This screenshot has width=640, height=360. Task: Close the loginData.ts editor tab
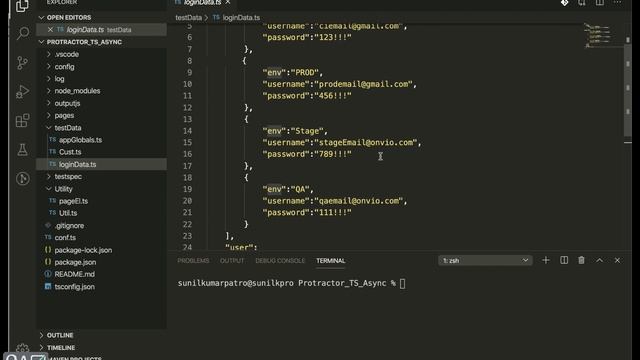pyautogui.click(x=228, y=2)
